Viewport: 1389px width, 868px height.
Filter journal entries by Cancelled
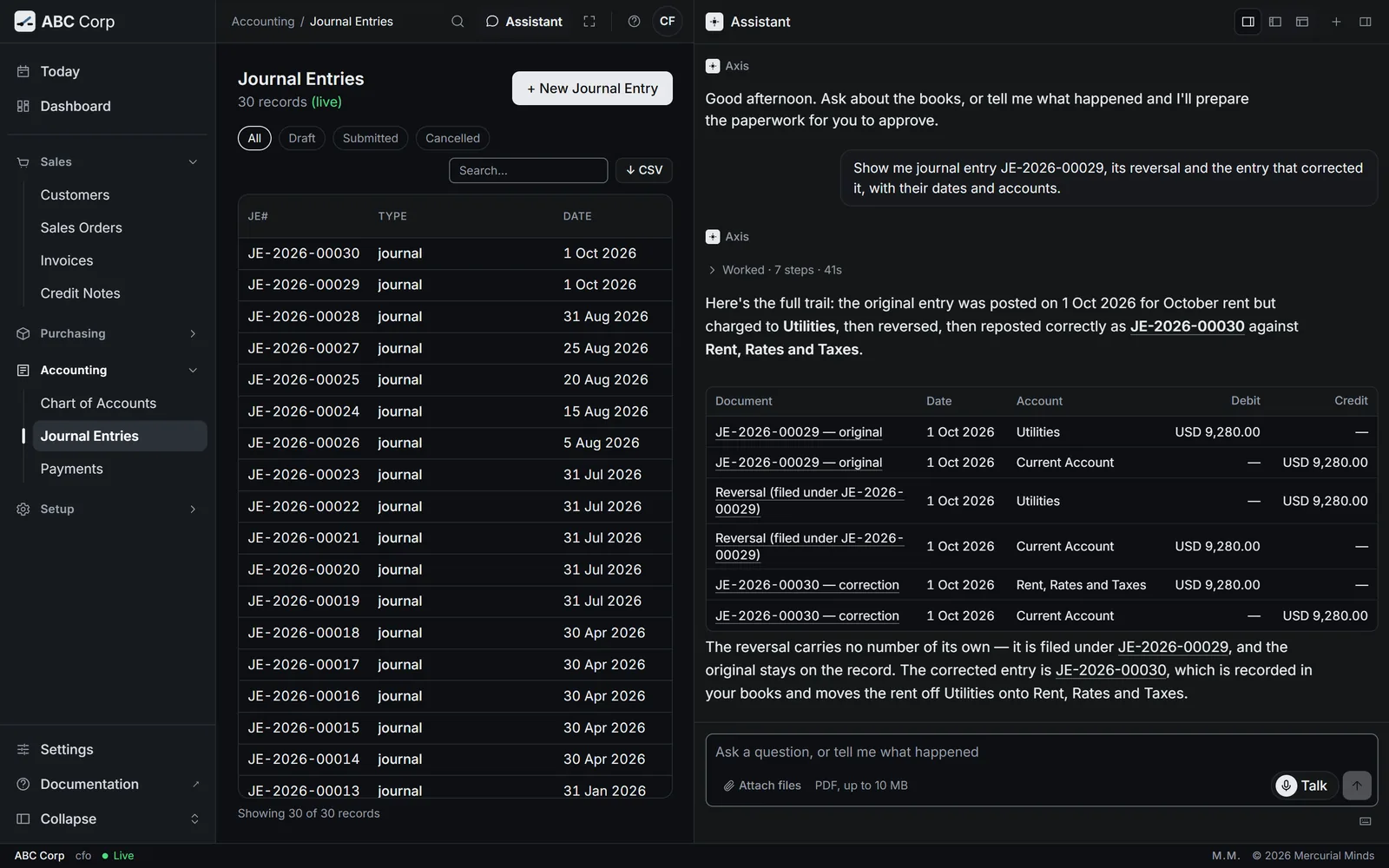[452, 138]
